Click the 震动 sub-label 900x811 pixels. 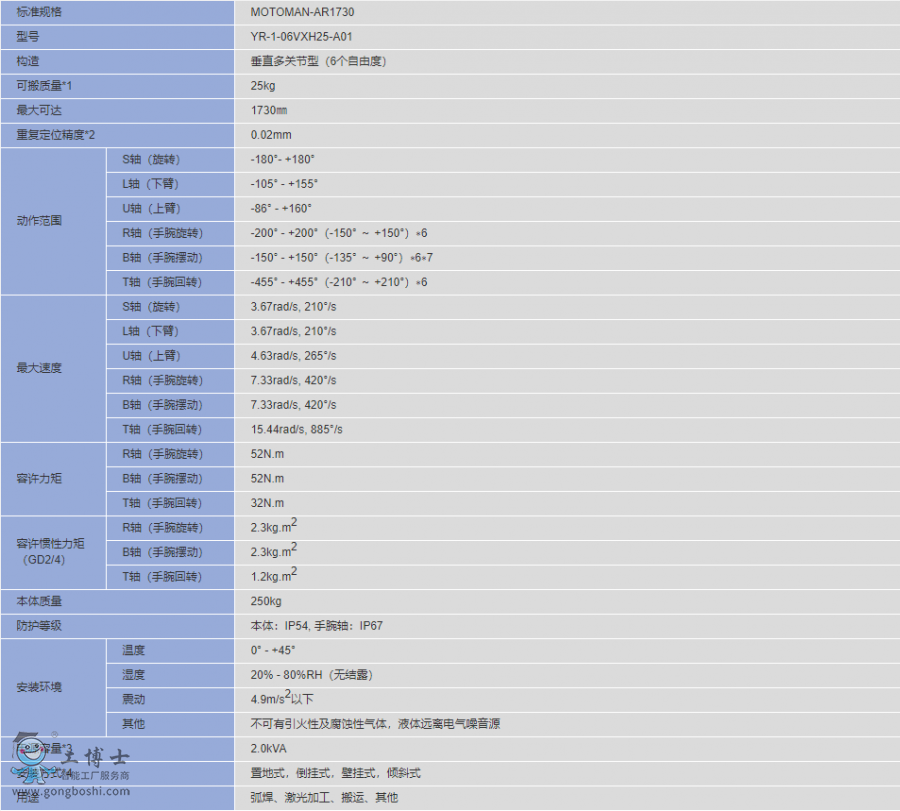coord(133,700)
